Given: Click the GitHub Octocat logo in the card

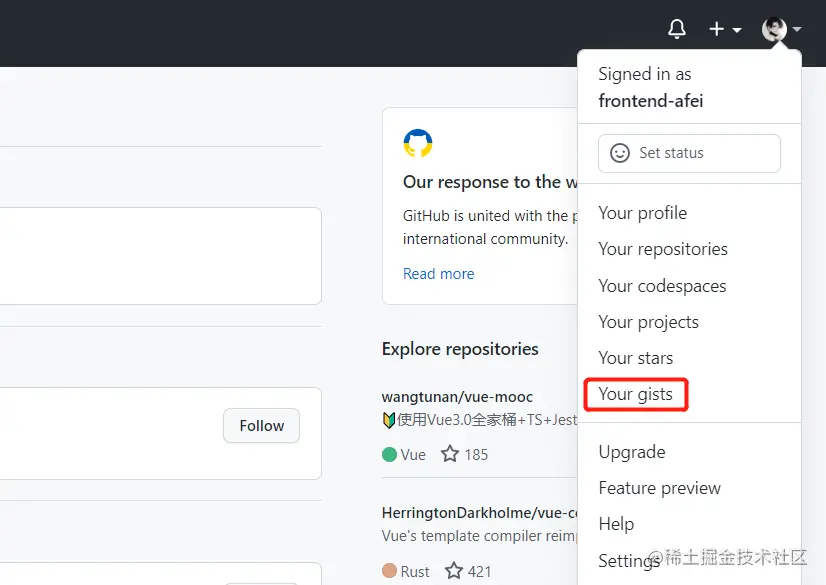Looking at the screenshot, I should [418, 143].
